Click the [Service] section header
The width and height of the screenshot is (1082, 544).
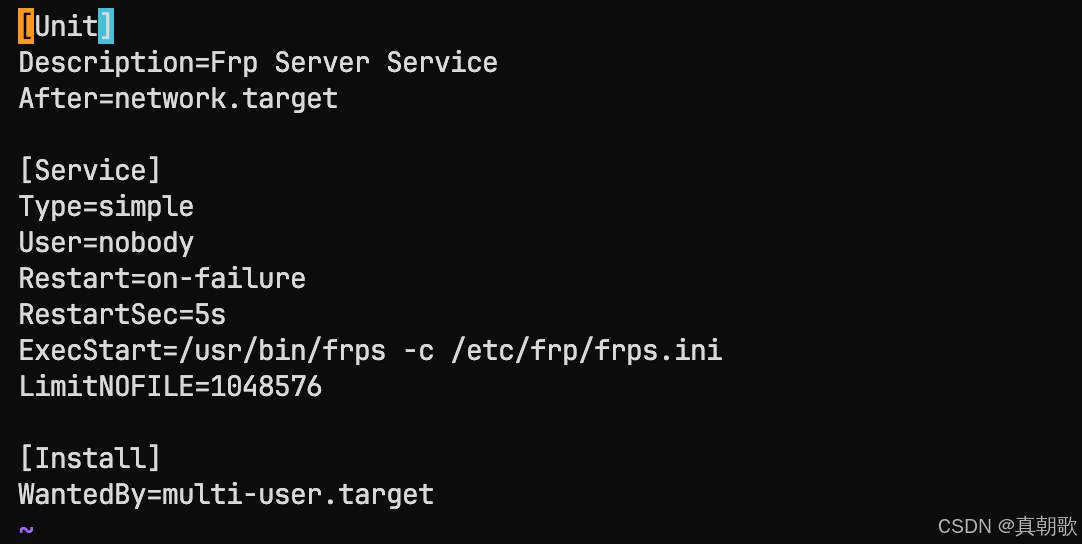click(x=90, y=170)
